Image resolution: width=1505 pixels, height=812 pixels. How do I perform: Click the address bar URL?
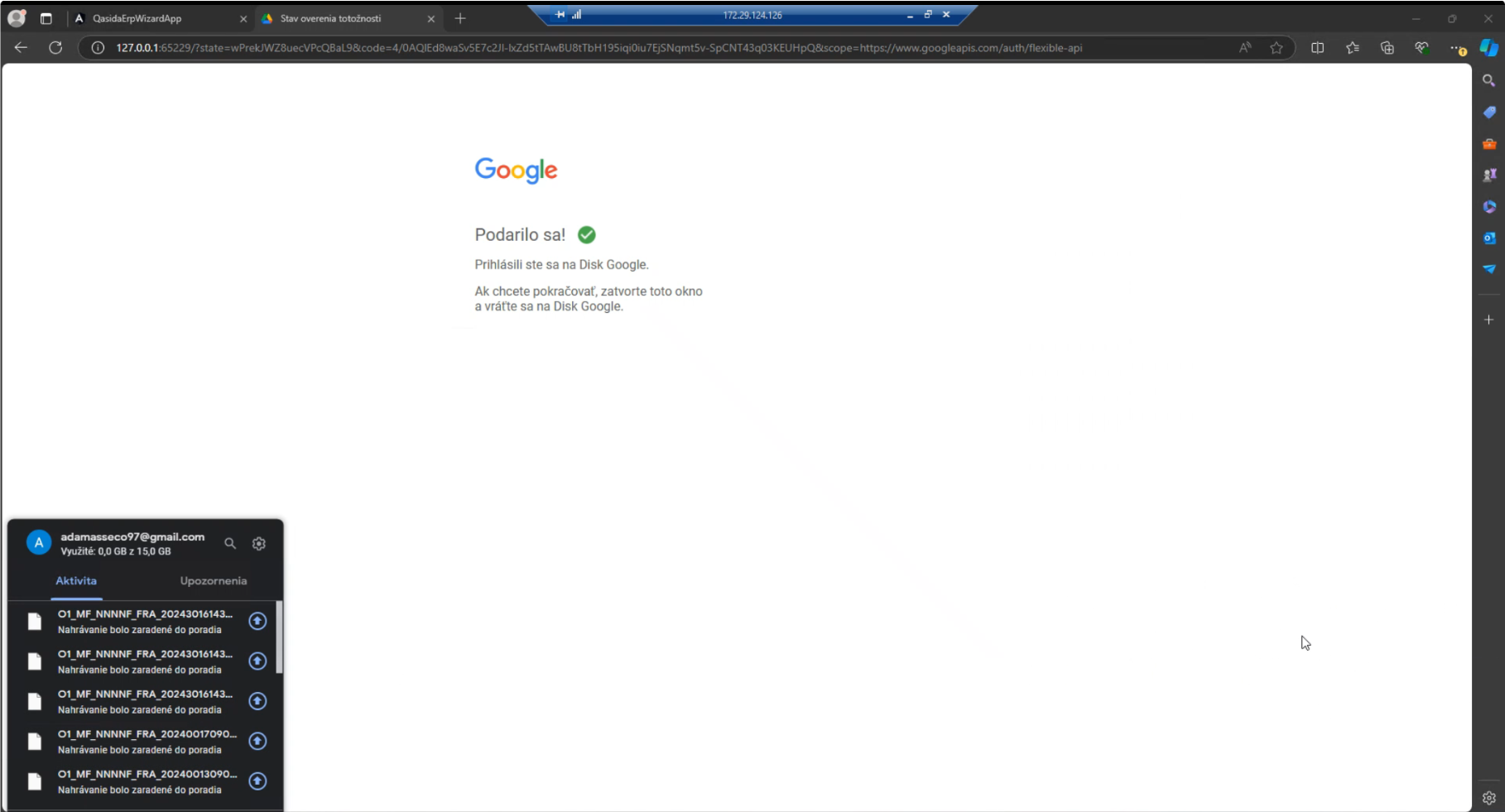click(x=599, y=48)
